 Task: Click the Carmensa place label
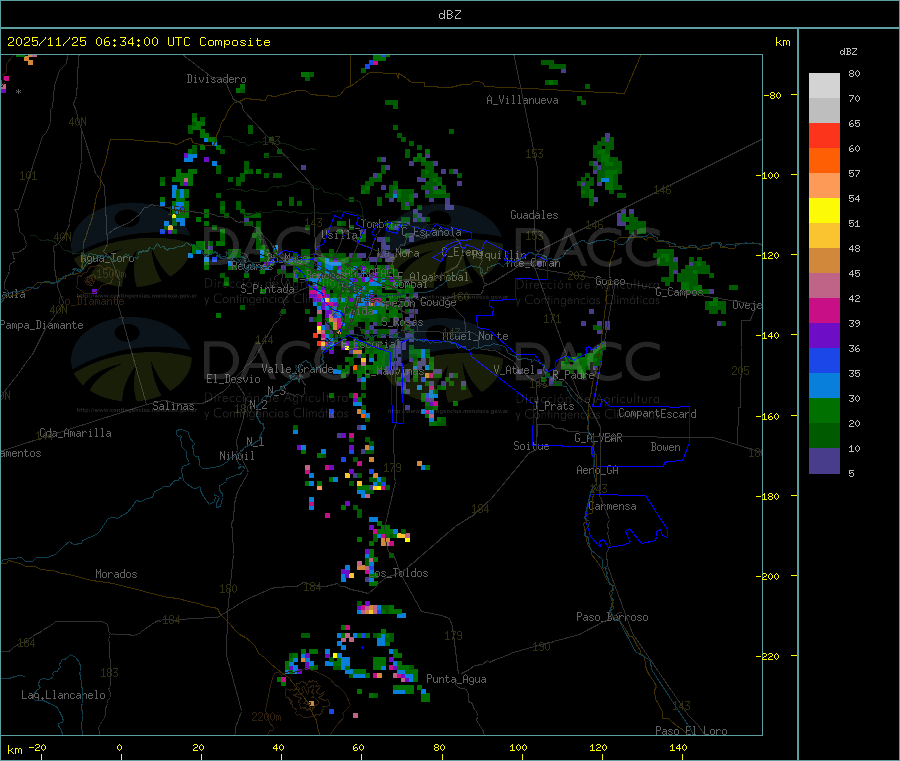pos(612,506)
